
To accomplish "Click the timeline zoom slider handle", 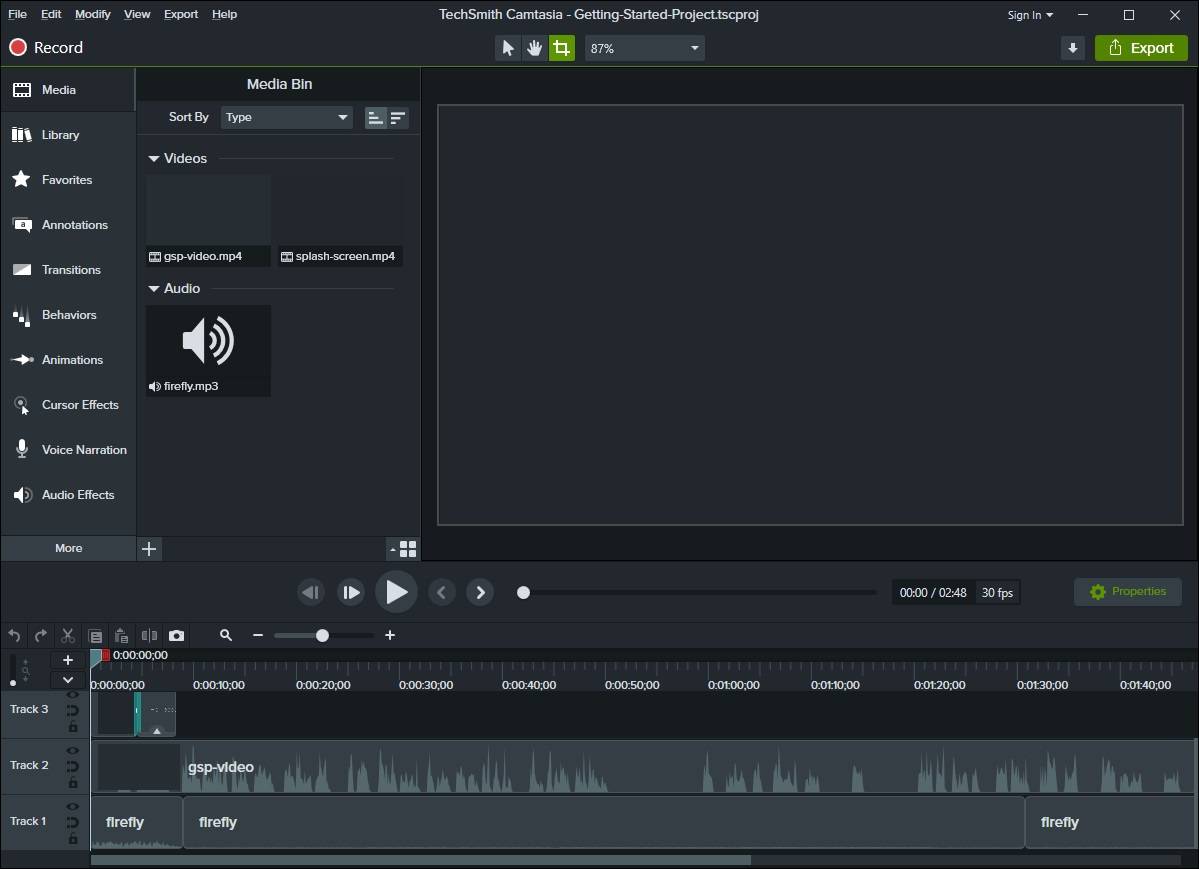I will 322,635.
